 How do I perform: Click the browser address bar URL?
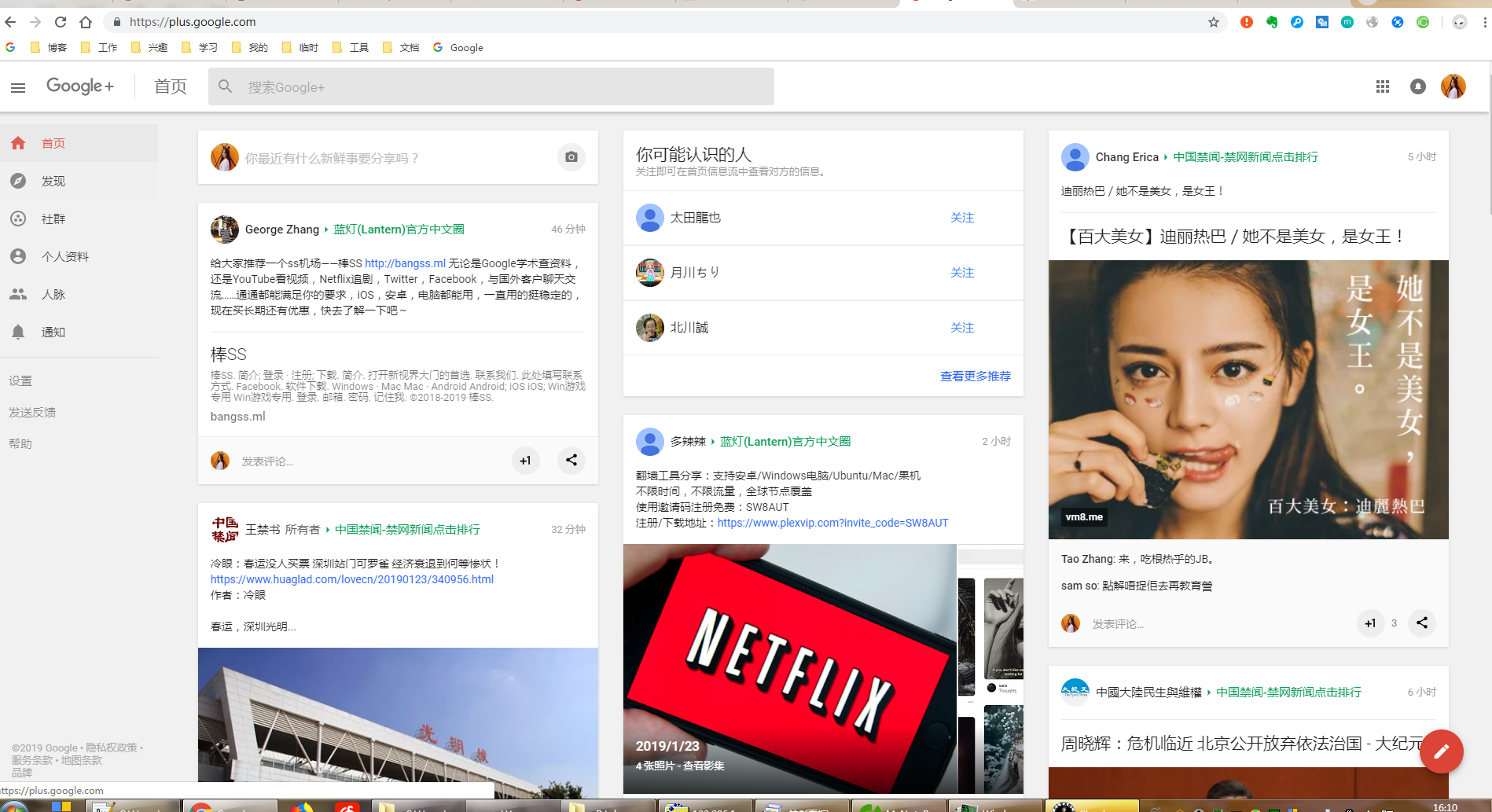pos(193,22)
